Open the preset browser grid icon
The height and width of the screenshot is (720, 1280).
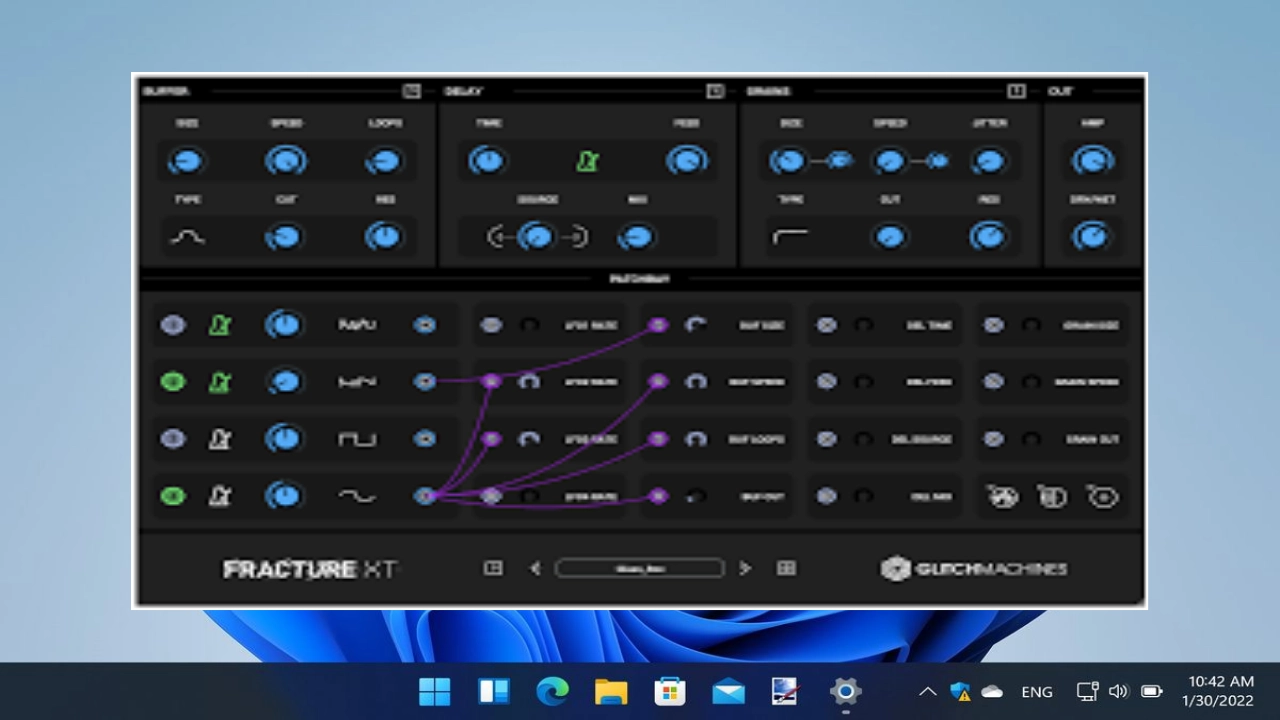pyautogui.click(x=786, y=568)
